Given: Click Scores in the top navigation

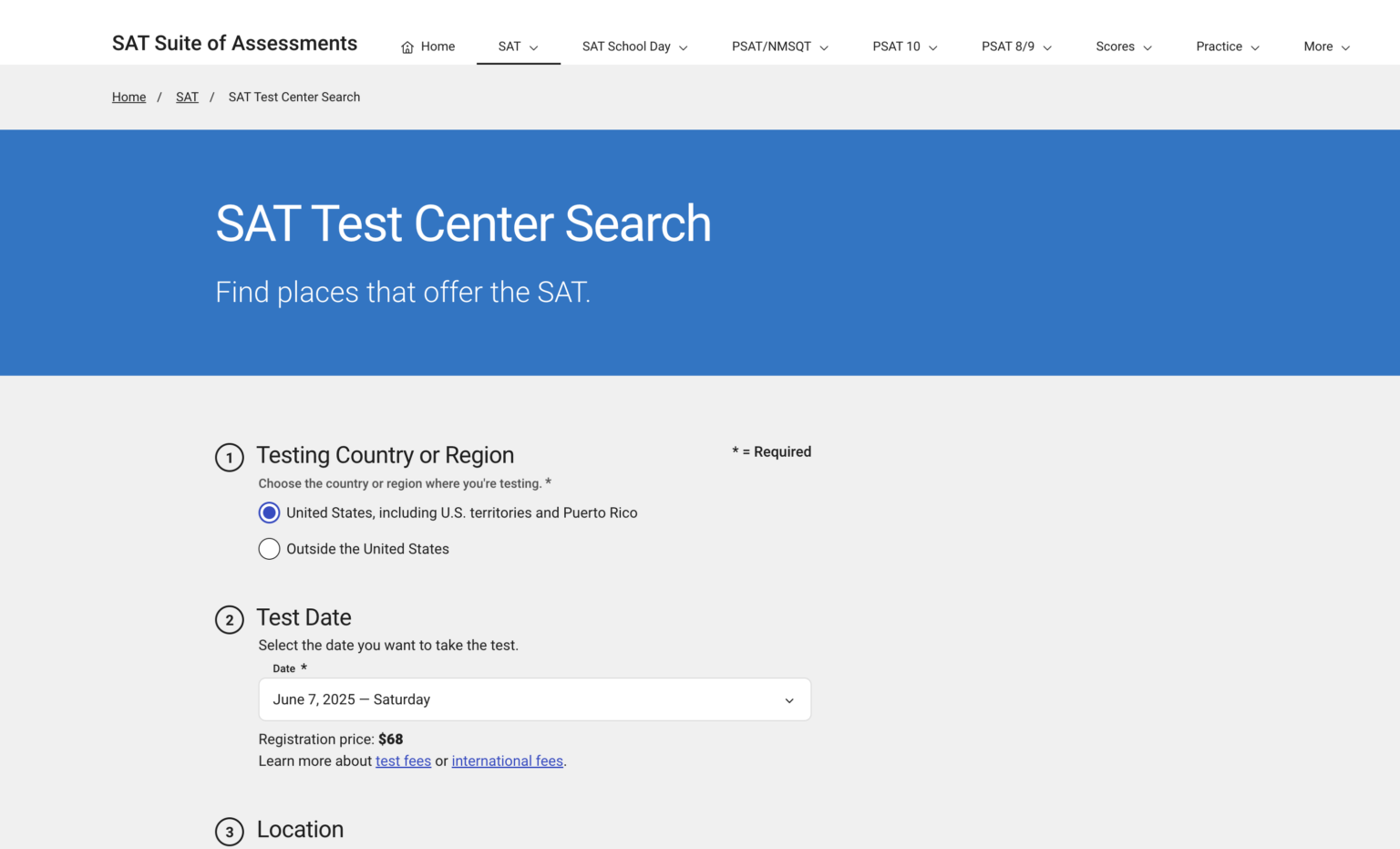Looking at the screenshot, I should pos(1115,47).
